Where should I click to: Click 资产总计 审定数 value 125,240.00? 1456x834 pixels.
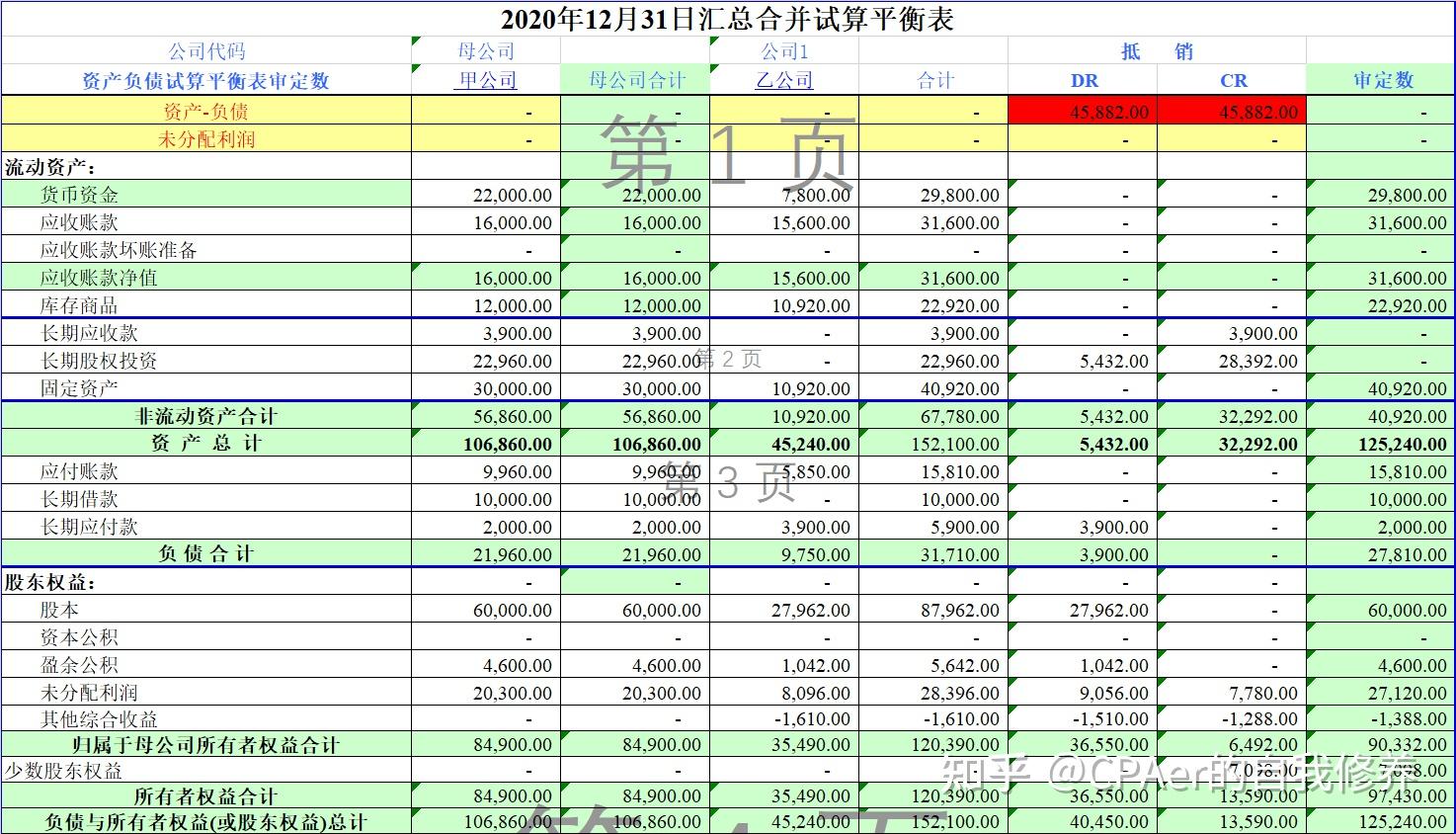coord(1402,445)
